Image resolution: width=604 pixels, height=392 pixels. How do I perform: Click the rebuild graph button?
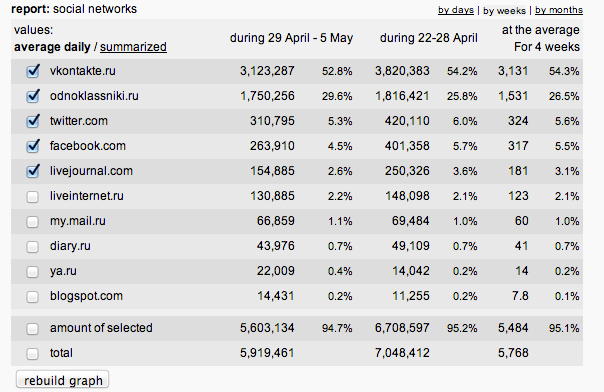tap(62, 380)
